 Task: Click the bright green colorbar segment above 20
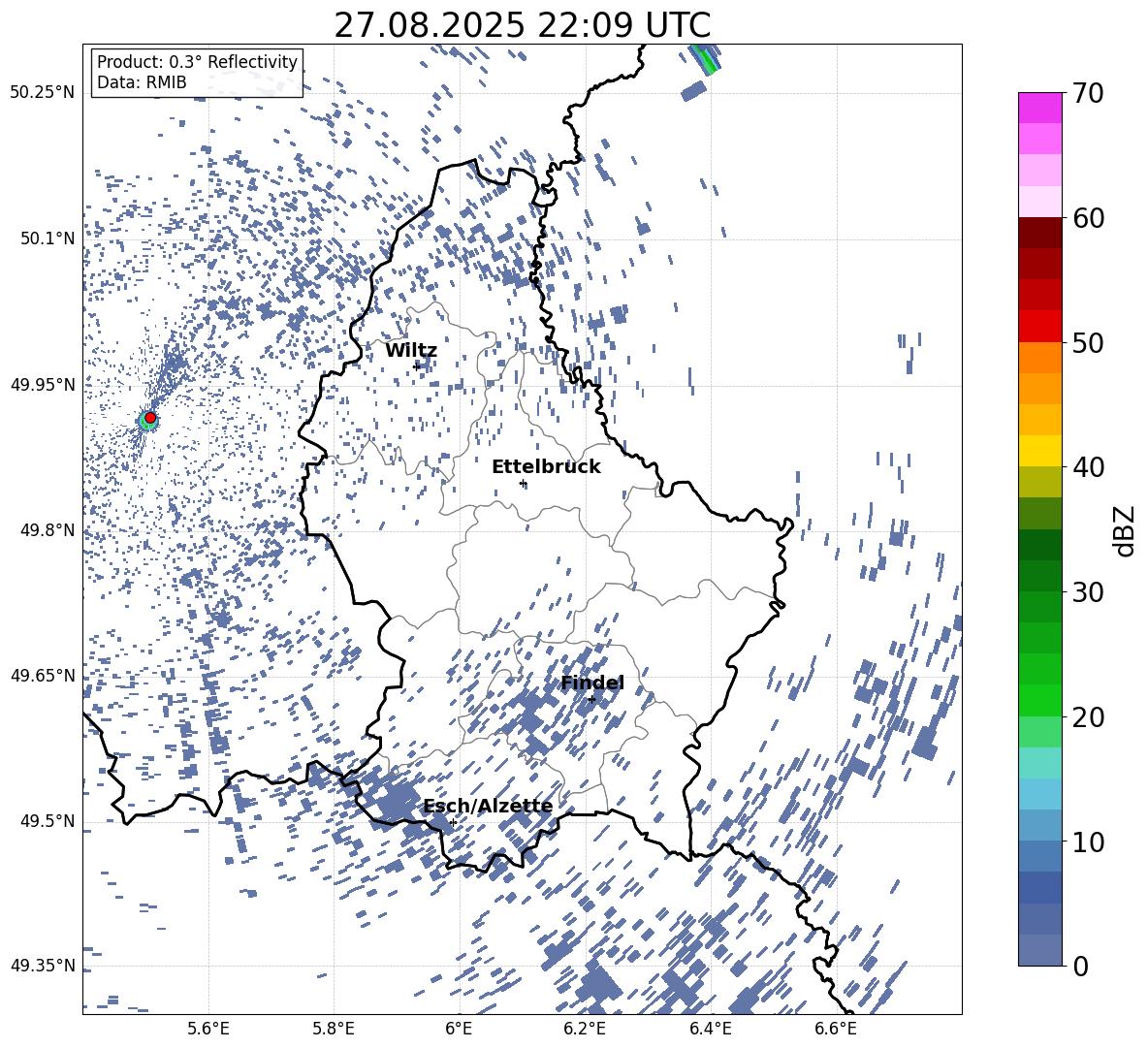[1040, 700]
